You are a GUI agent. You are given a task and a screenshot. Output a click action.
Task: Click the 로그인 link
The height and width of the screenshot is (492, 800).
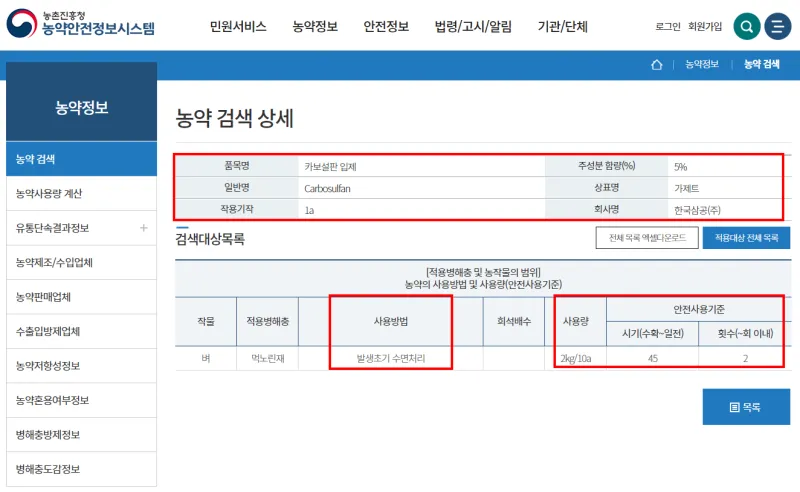(x=668, y=27)
